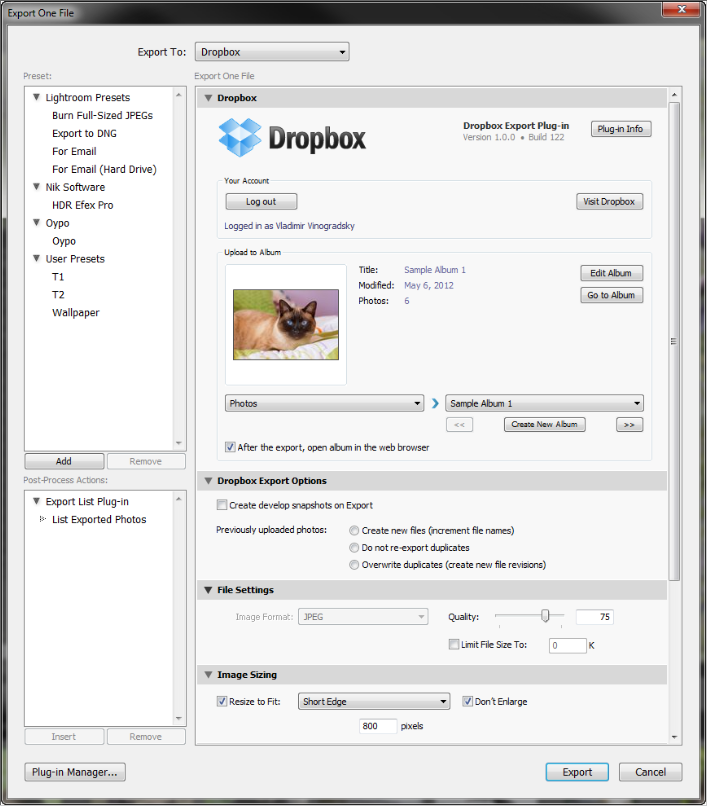Collapse the Oypo preset group header

37,223
